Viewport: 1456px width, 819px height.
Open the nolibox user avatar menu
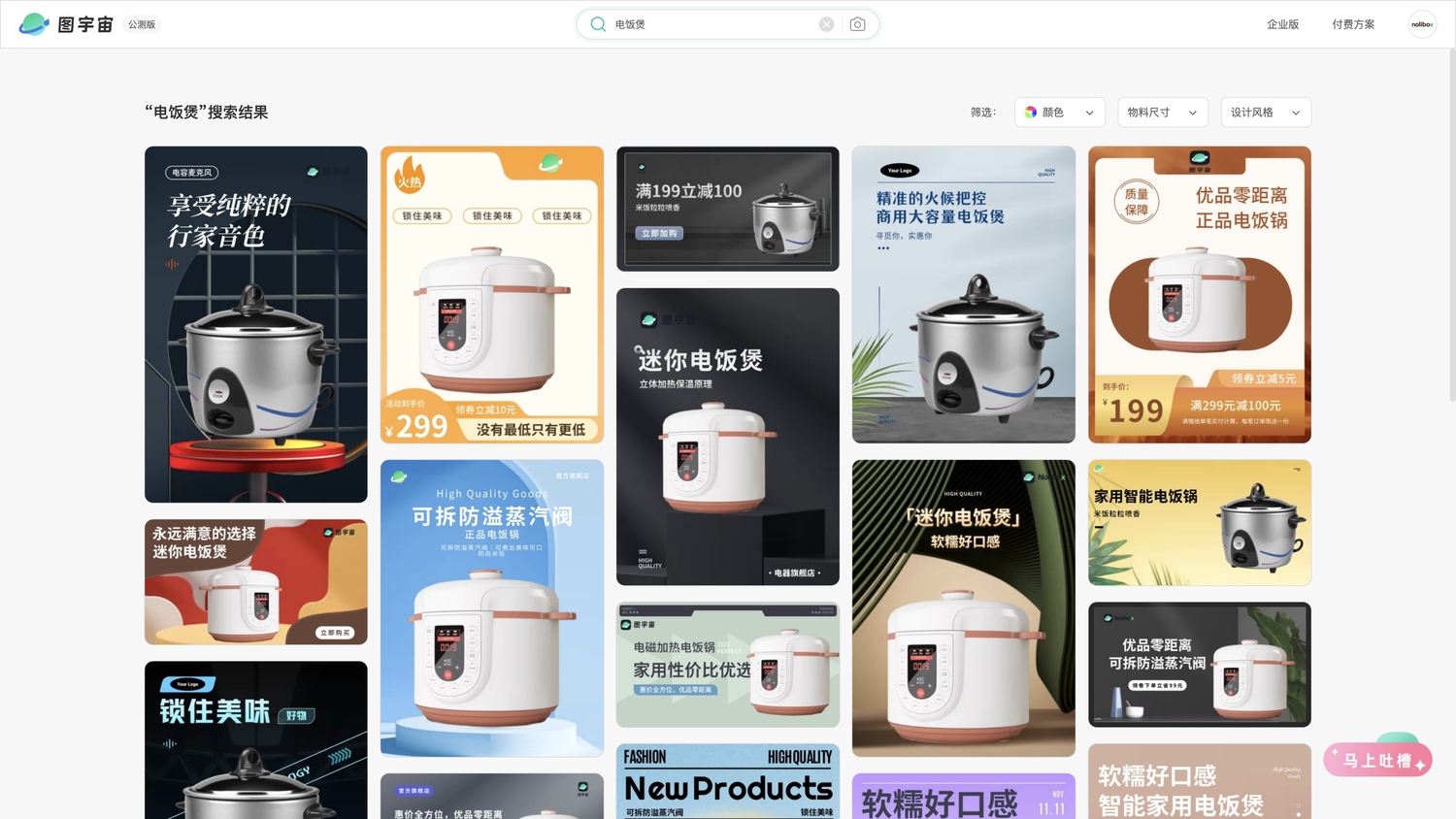pyautogui.click(x=1422, y=24)
